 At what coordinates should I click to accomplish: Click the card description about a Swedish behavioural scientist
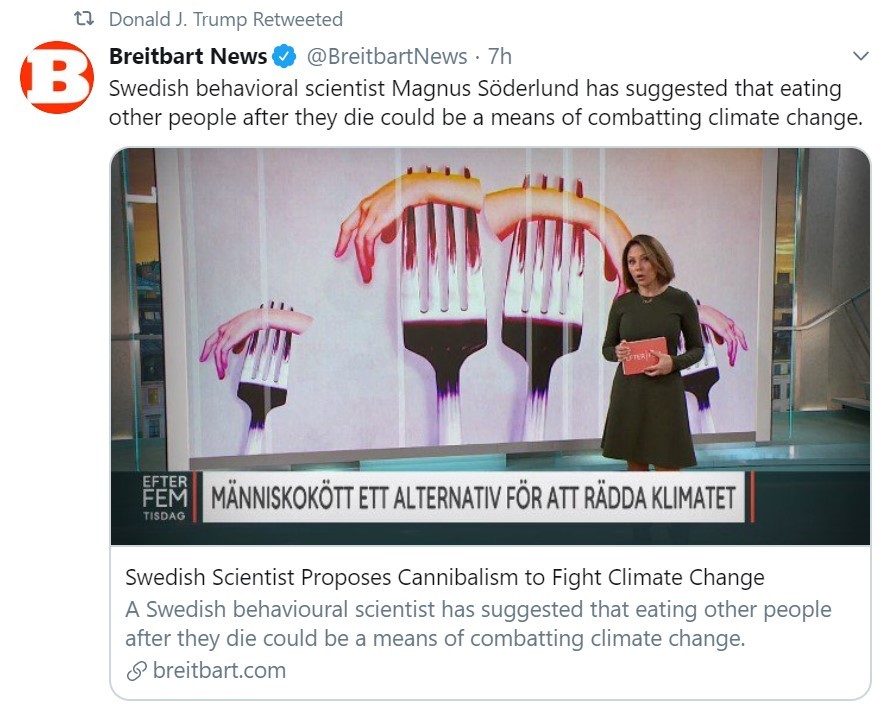click(478, 624)
